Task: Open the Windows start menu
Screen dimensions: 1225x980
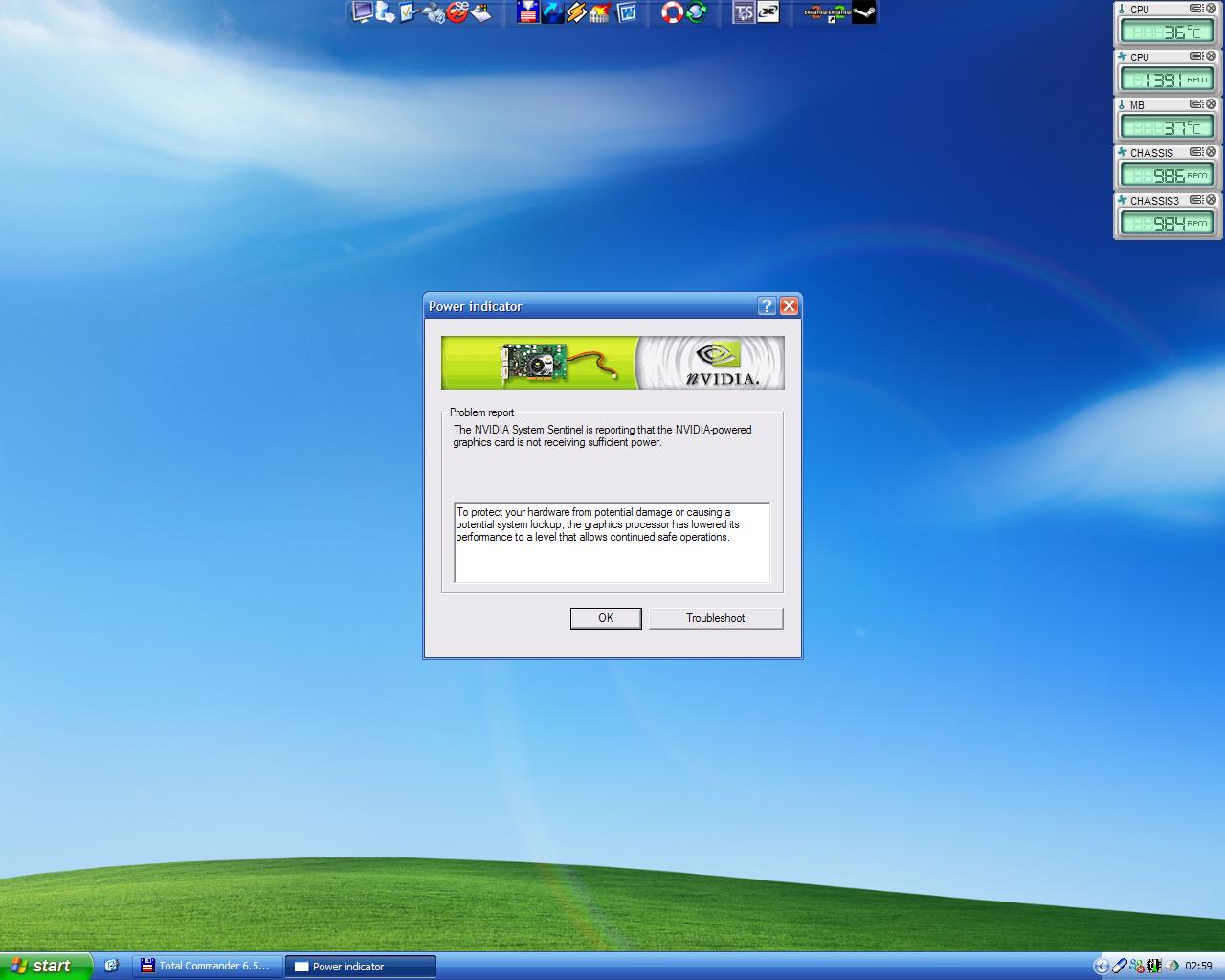Action: [46, 966]
